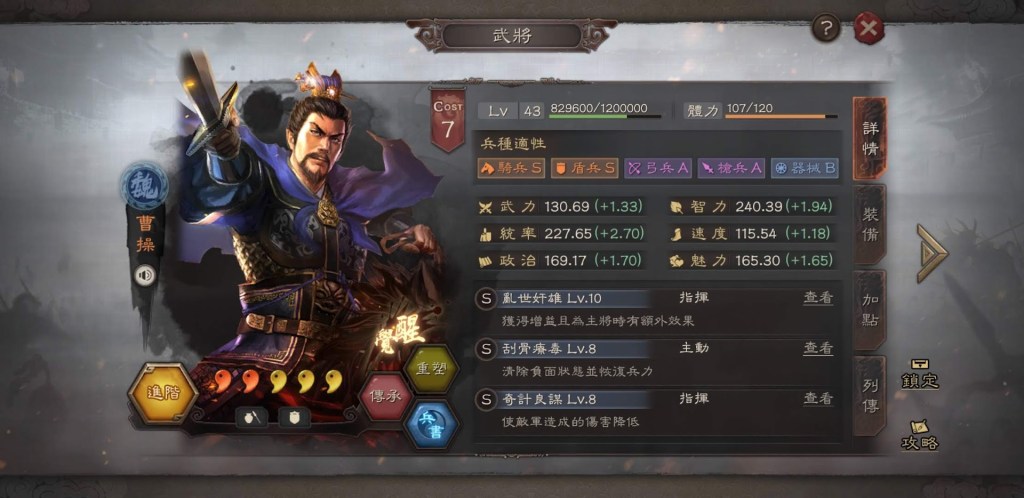This screenshot has height=498, width=1024.
Task: Open the 兵書 blue hexagon button
Action: (429, 424)
